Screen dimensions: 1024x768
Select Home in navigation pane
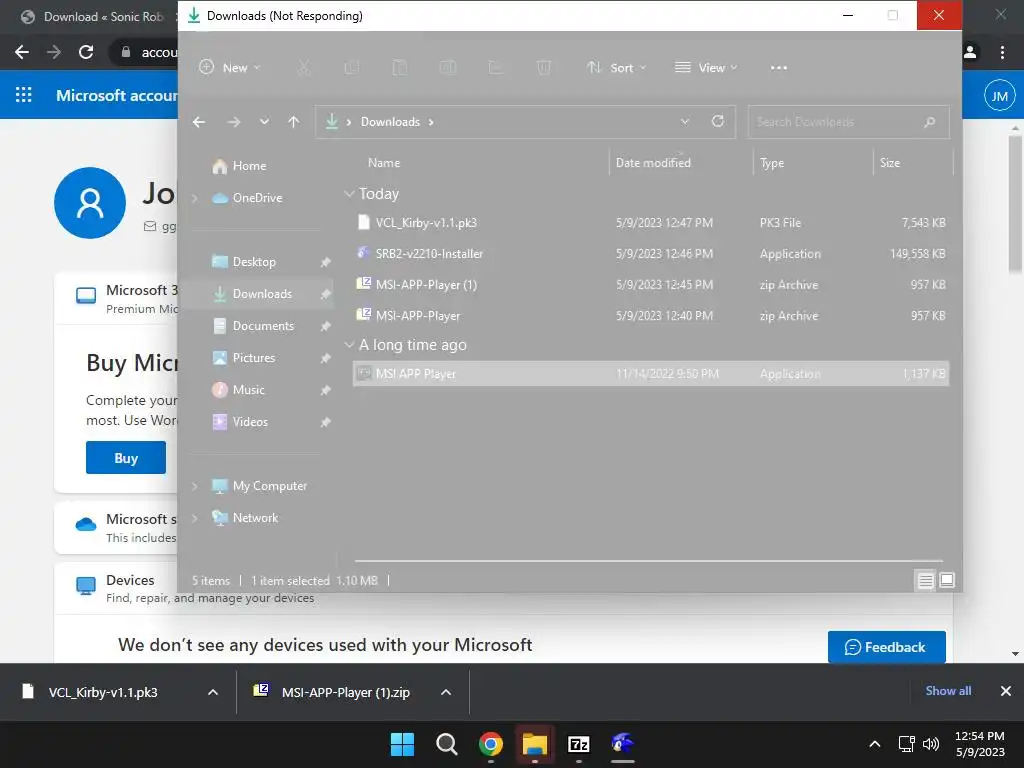pos(240,166)
